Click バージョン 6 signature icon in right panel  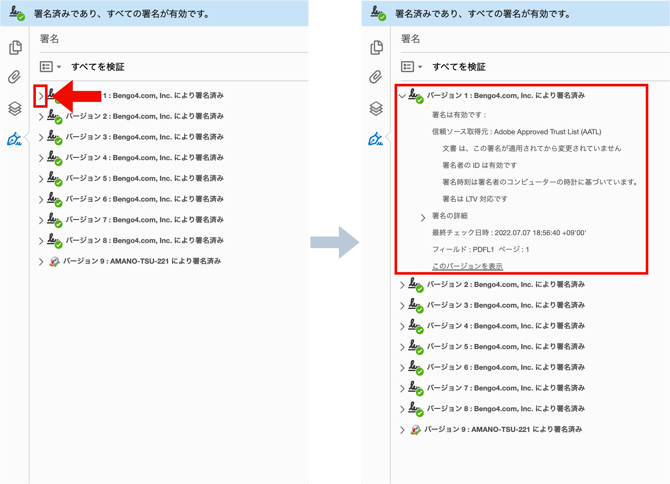click(x=416, y=368)
